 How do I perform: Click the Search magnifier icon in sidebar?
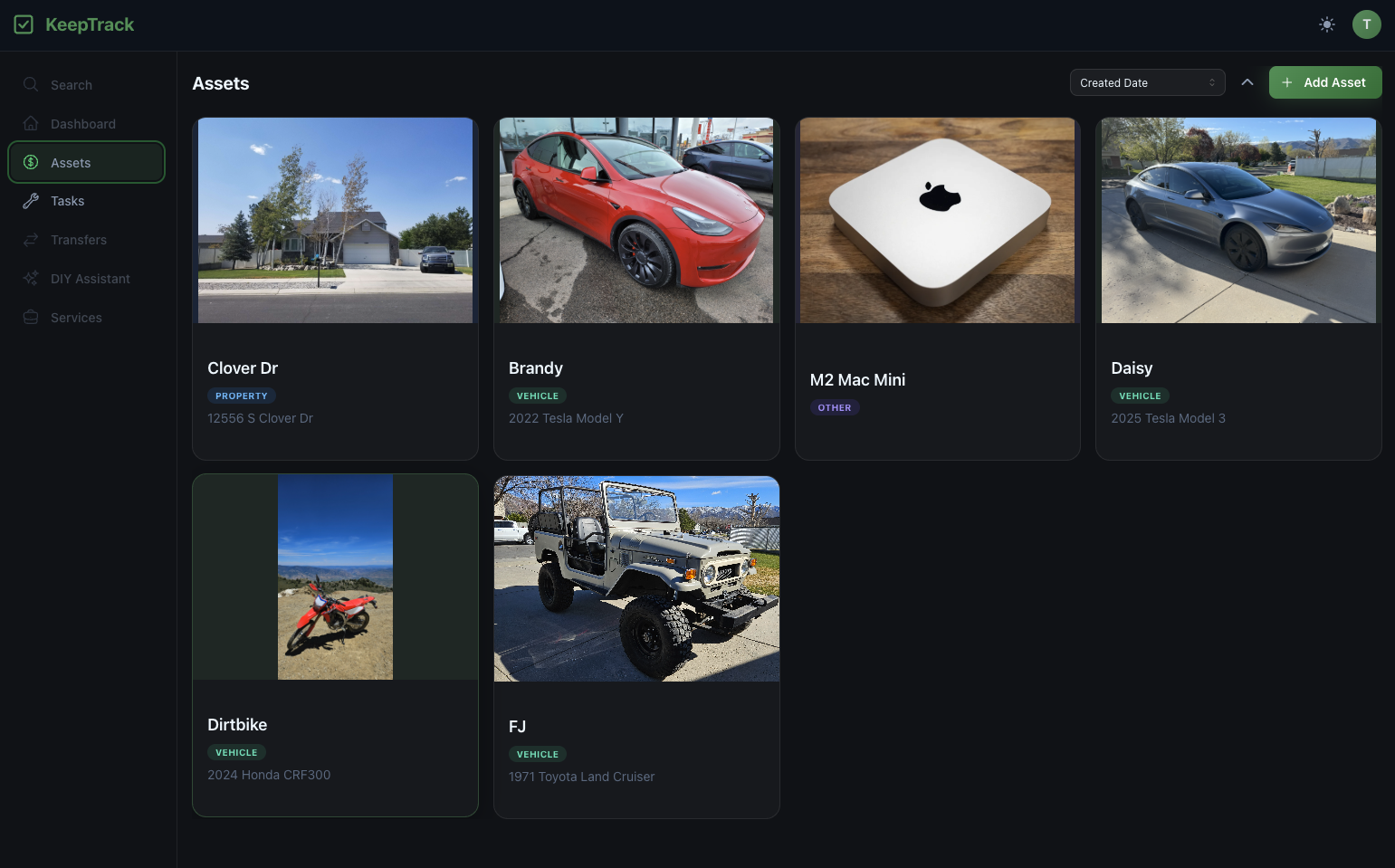(31, 84)
